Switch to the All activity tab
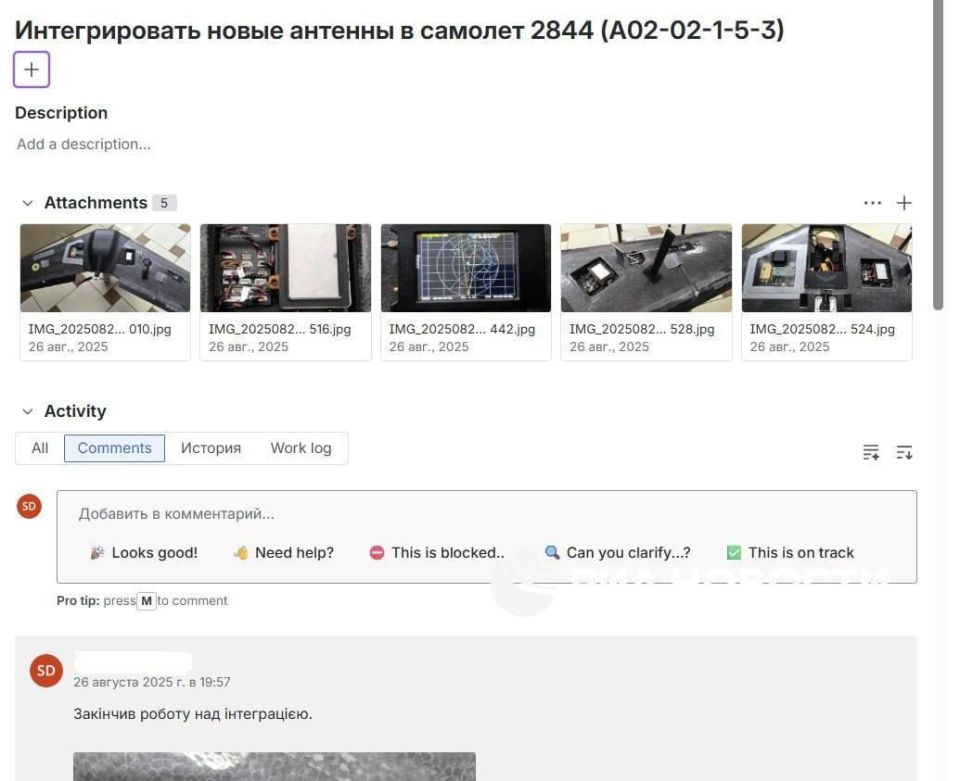This screenshot has height=781, width=960. [x=39, y=448]
